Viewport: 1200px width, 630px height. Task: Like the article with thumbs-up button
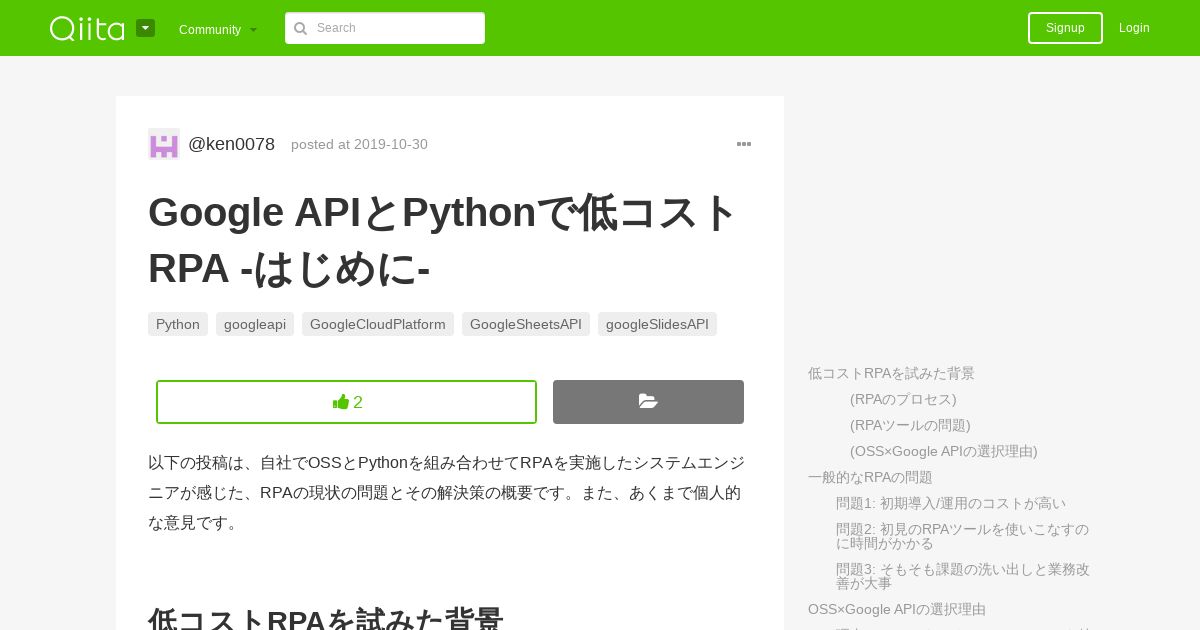pos(346,402)
